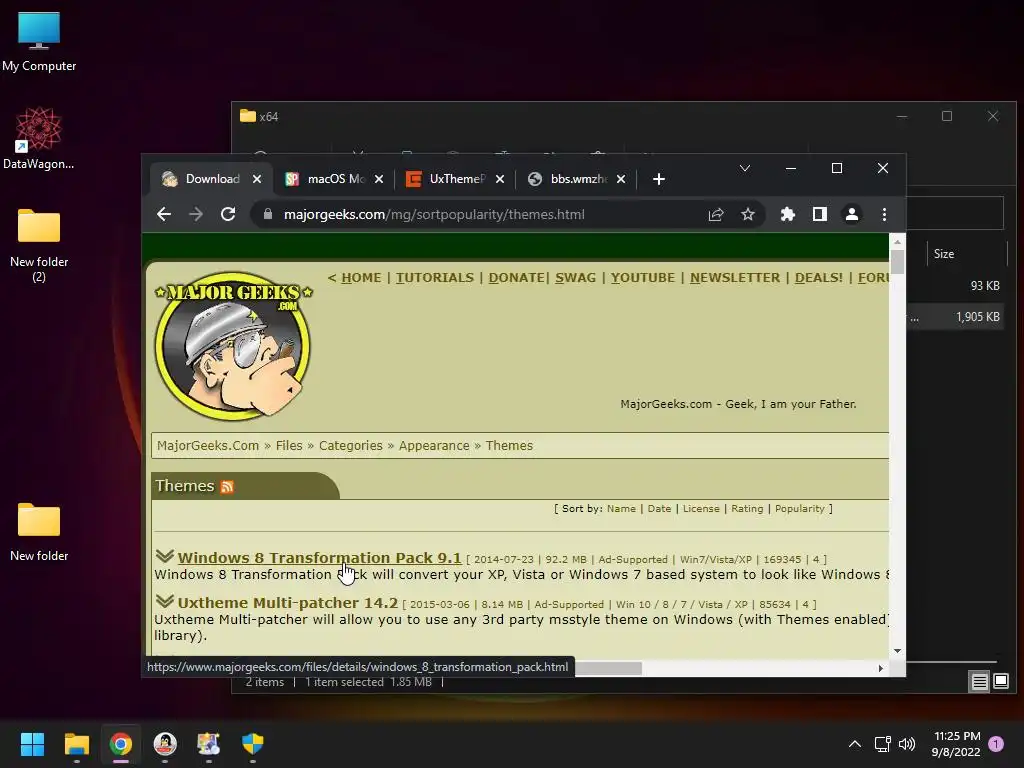Close the UxTheme tab
Image resolution: width=1024 pixels, height=768 pixels.
point(500,179)
